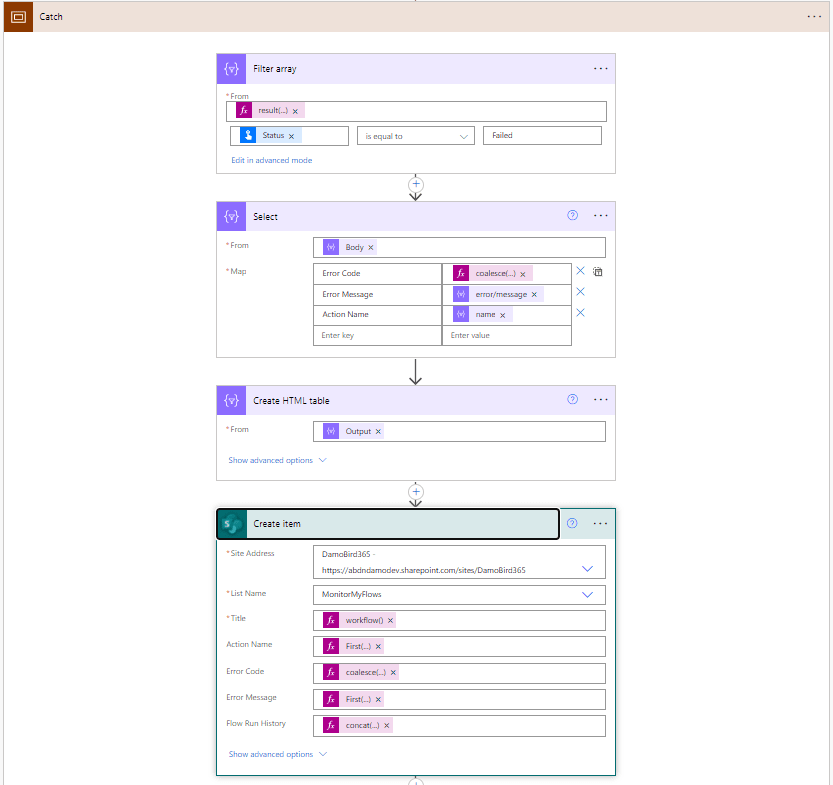The image size is (833, 785).
Task: Click the 'Enter key' input field in Select Map
Action: pyautogui.click(x=377, y=334)
